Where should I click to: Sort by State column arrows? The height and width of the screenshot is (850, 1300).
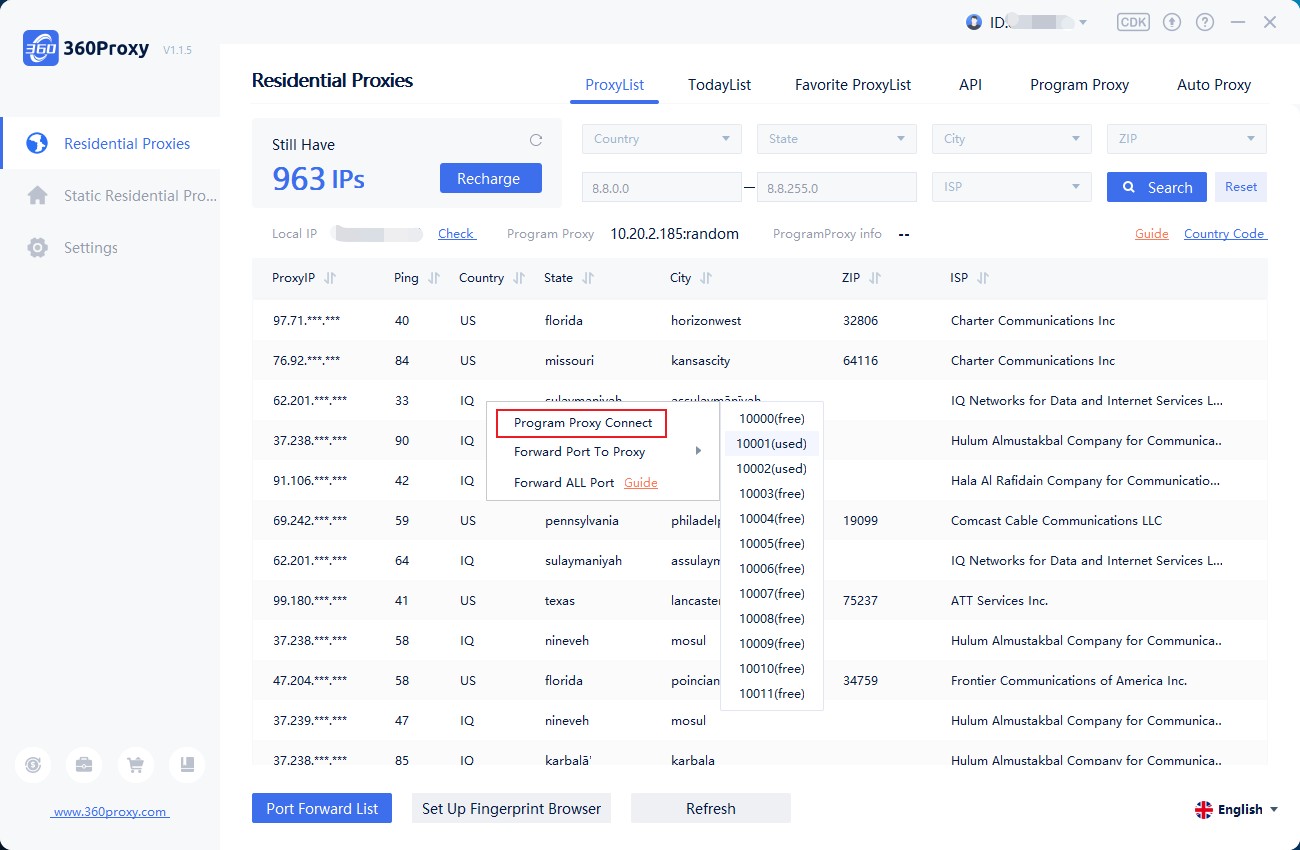point(588,278)
